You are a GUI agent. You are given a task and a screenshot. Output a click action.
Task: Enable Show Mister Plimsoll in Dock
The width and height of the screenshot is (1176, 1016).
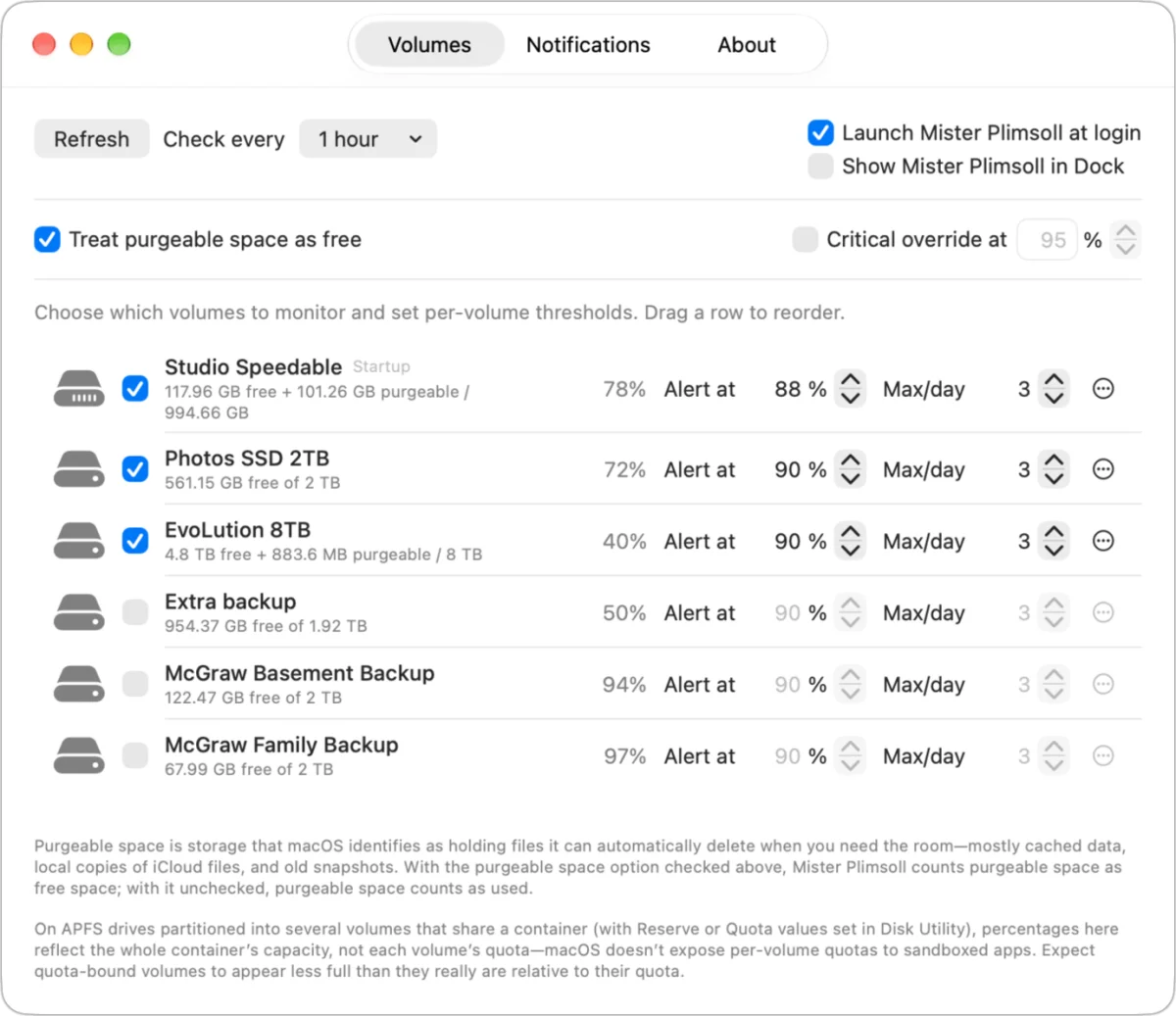(820, 166)
